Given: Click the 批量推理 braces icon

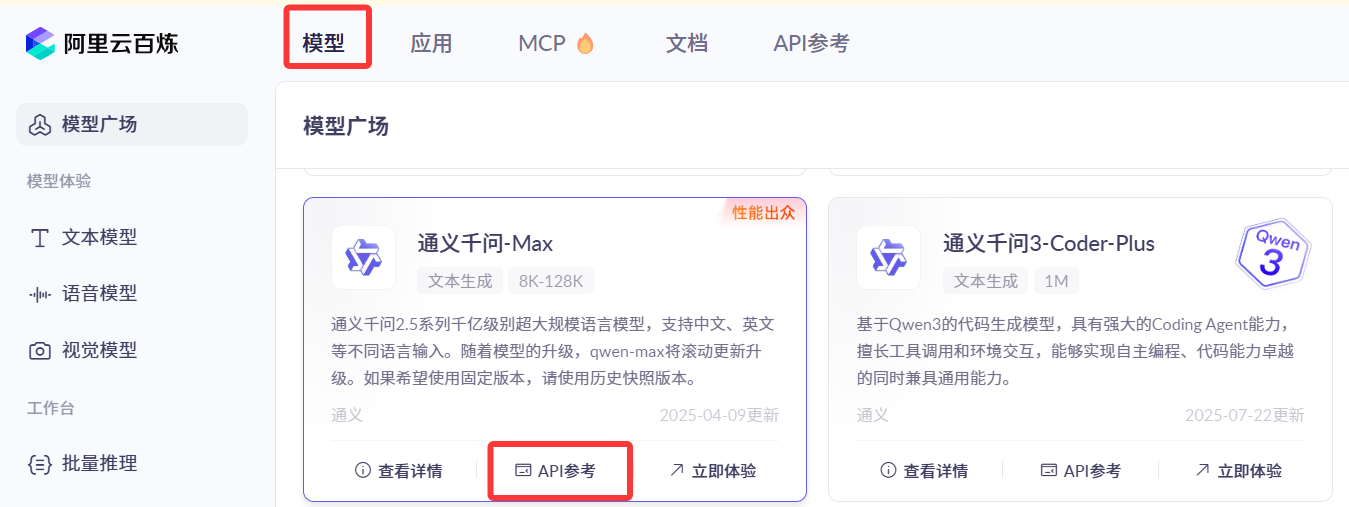Looking at the screenshot, I should tap(40, 464).
